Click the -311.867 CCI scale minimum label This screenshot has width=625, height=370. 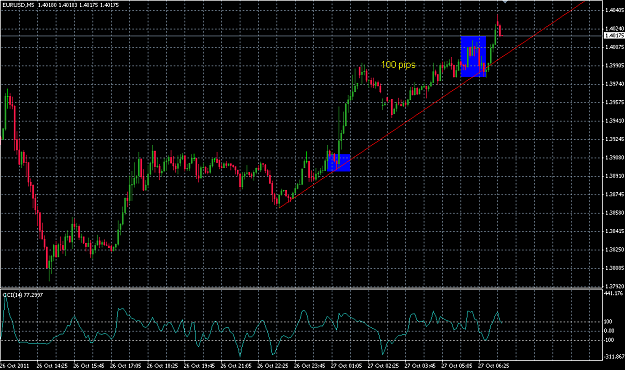click(x=613, y=356)
